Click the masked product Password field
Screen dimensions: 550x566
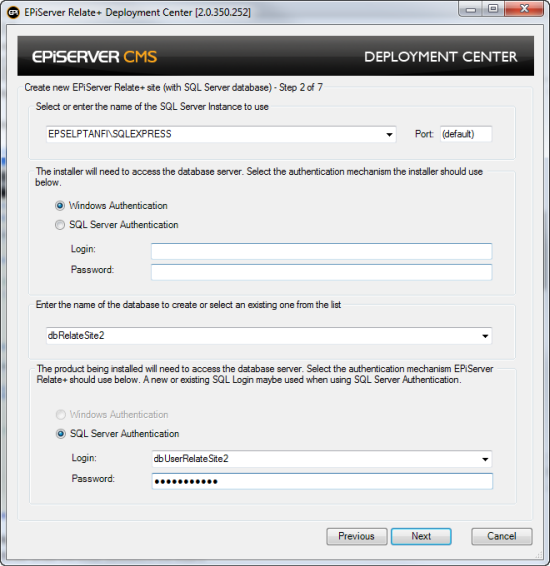(x=322, y=482)
